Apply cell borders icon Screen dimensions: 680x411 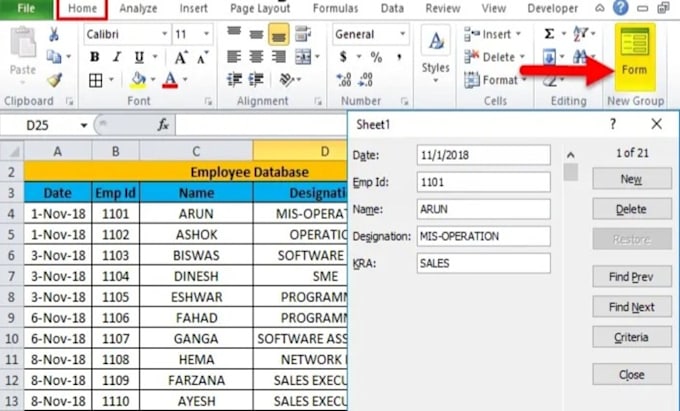95,80
